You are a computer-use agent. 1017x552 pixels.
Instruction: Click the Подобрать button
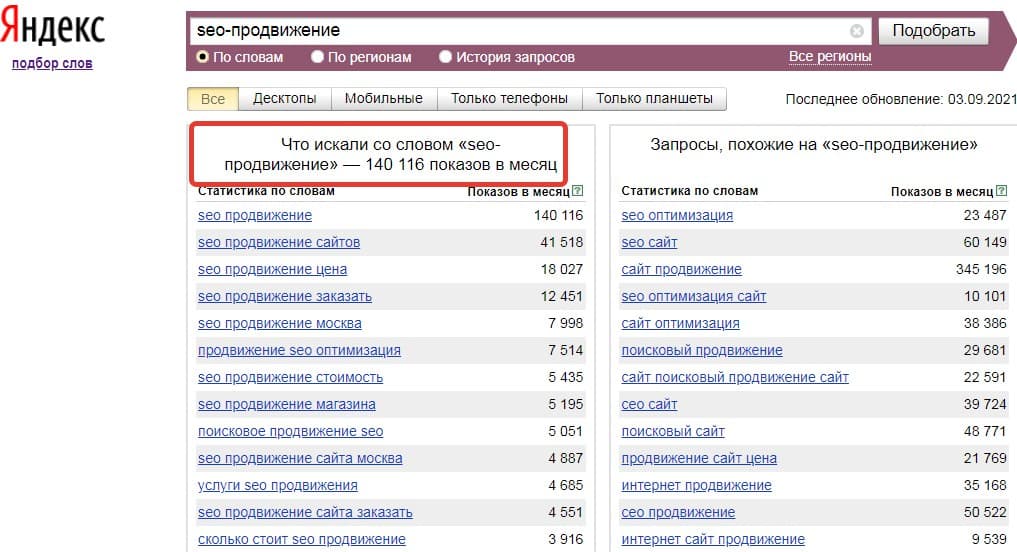(933, 30)
